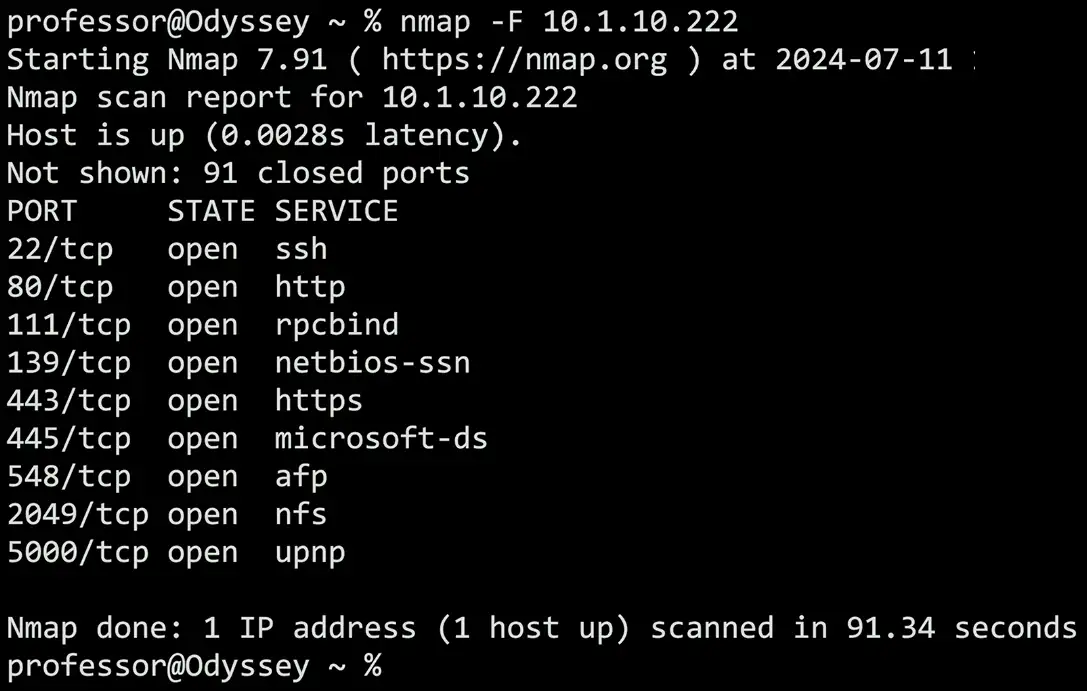This screenshot has width=1087, height=691.
Task: Click the 80/tcp port entry
Action: [x=60, y=287]
